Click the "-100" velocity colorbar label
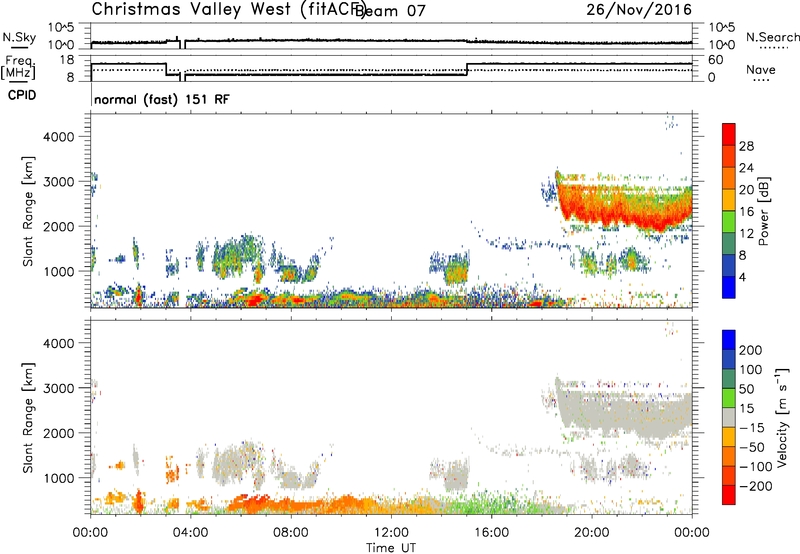The height and width of the screenshot is (554, 800). (x=756, y=467)
